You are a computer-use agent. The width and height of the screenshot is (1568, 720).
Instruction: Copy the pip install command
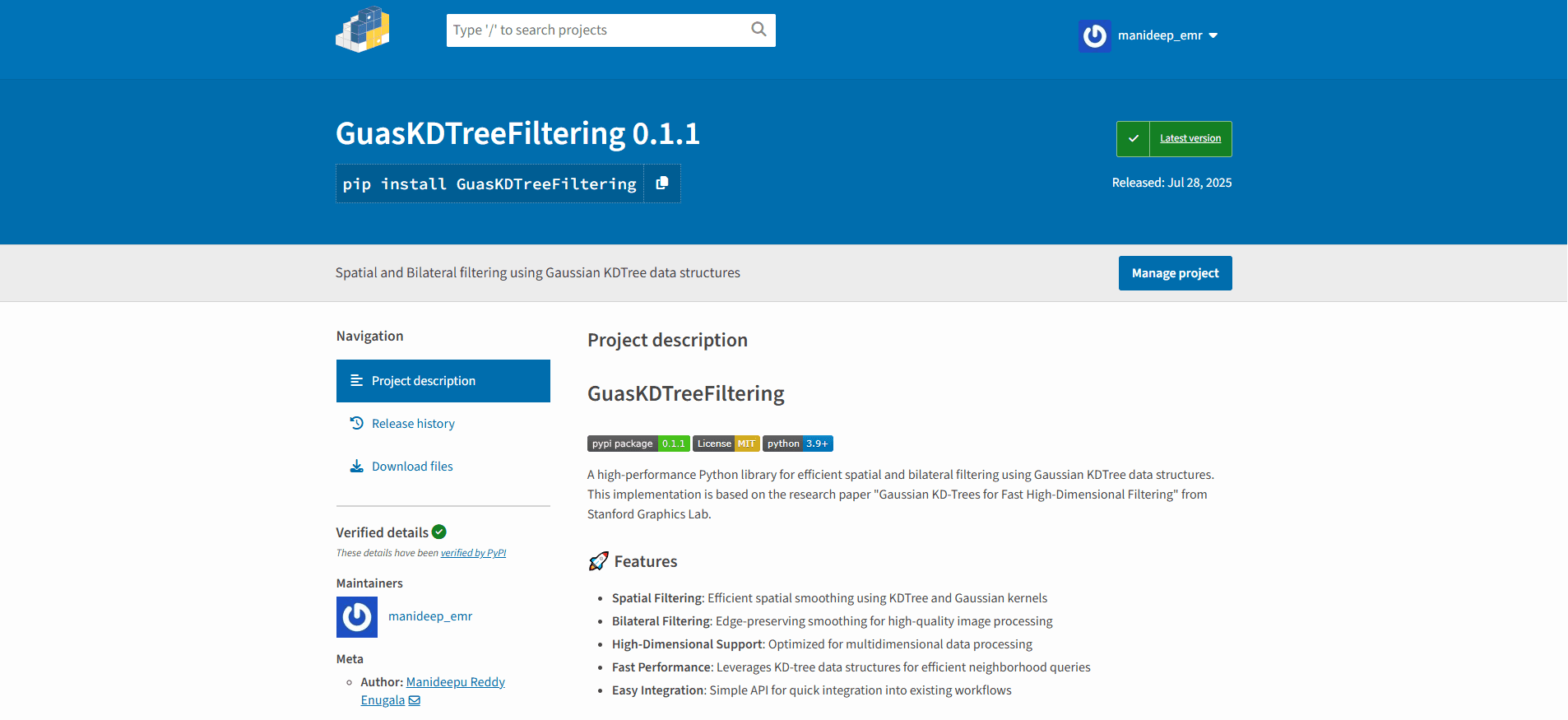(x=661, y=183)
